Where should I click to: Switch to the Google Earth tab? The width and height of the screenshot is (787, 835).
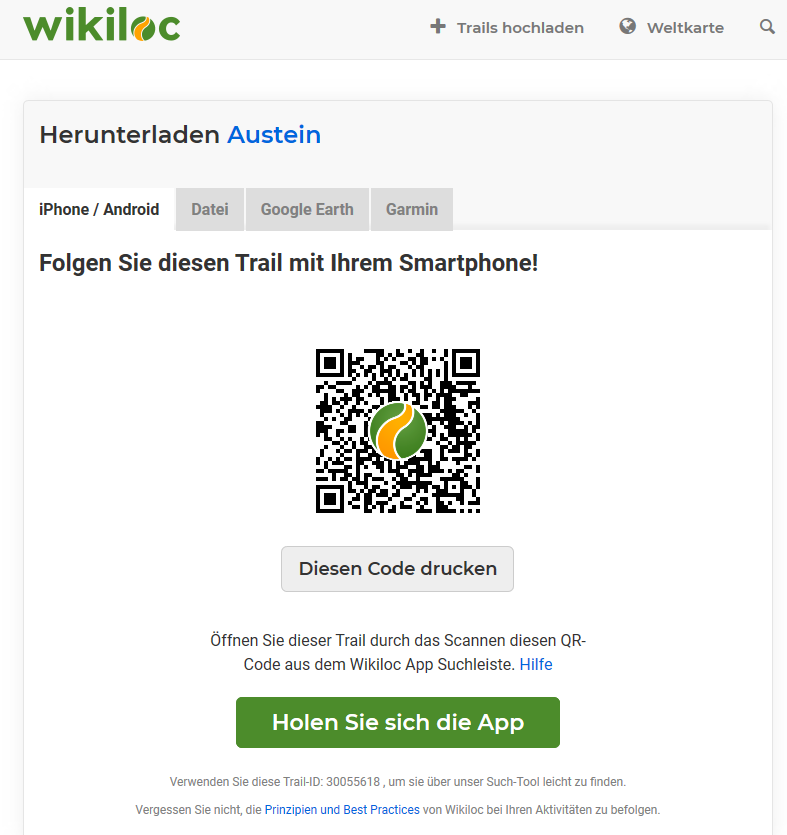[x=307, y=209]
